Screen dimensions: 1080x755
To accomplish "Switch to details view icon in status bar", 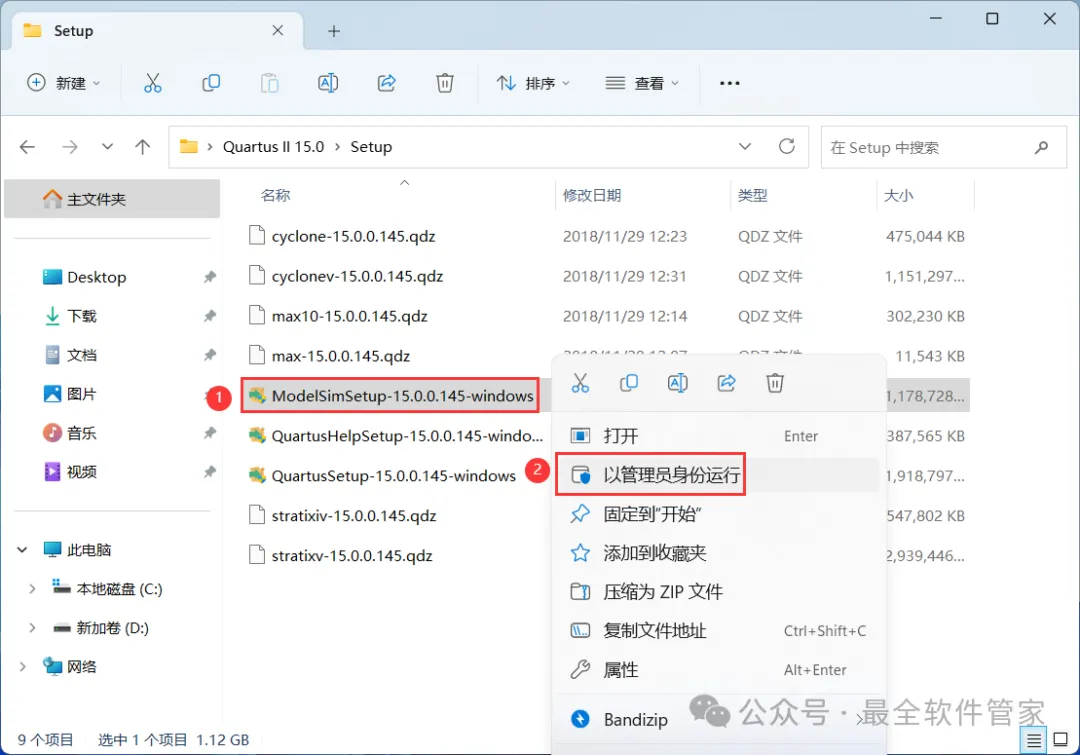I will 1034,740.
